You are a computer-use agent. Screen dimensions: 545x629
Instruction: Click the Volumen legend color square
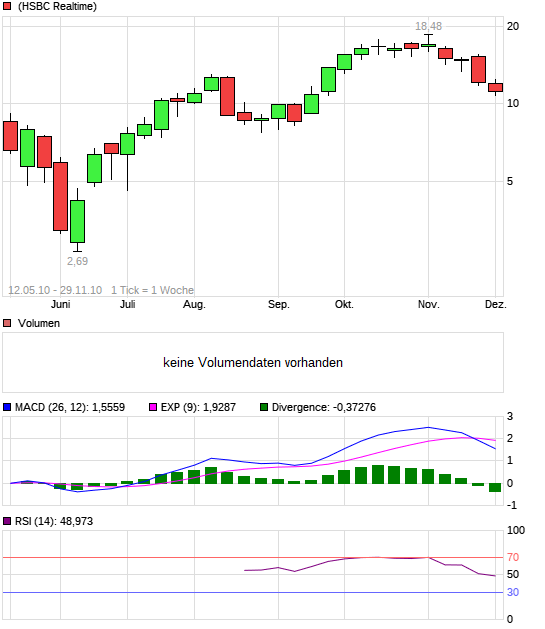point(7,323)
